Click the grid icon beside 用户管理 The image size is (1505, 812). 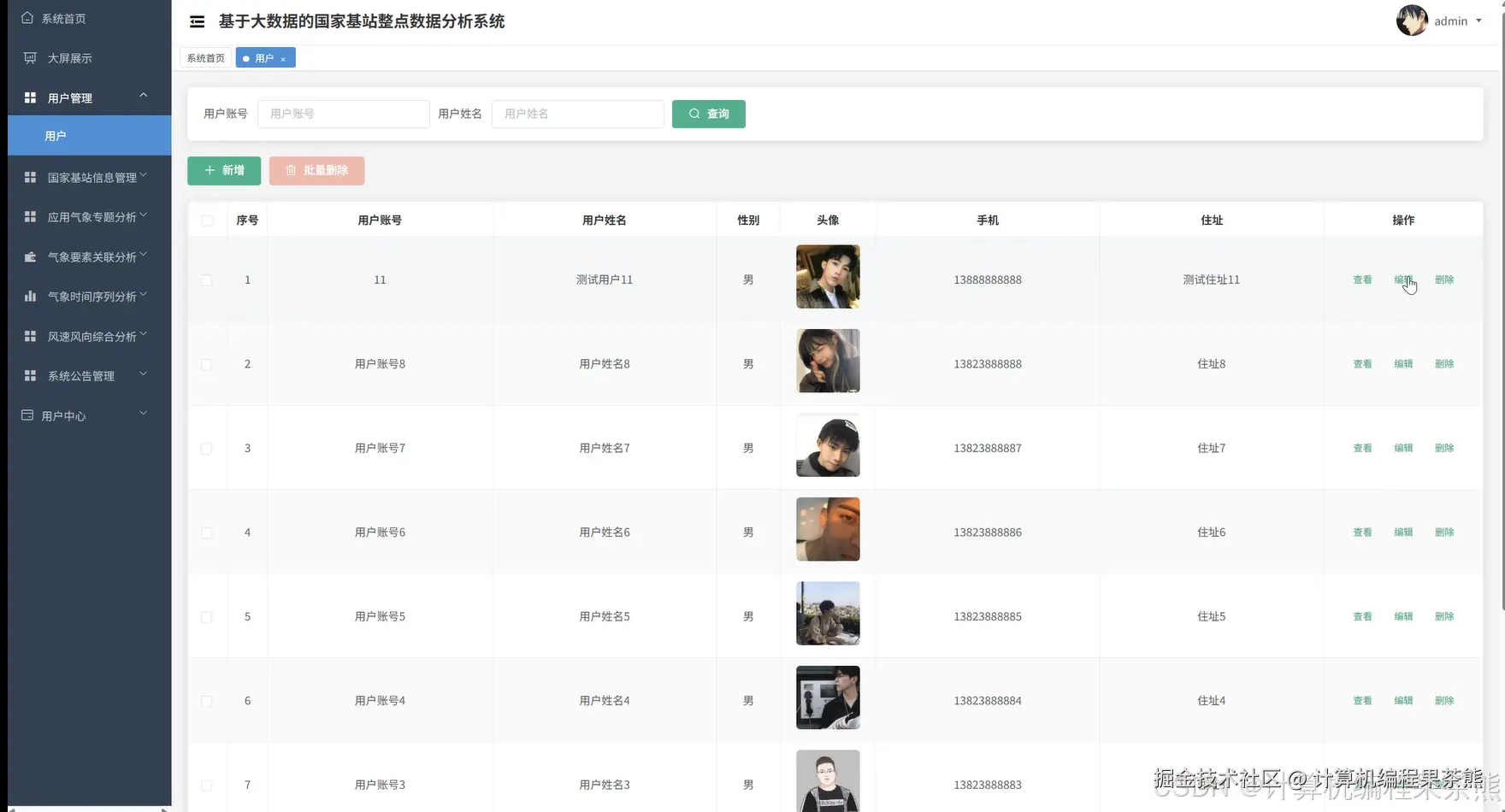pos(30,97)
